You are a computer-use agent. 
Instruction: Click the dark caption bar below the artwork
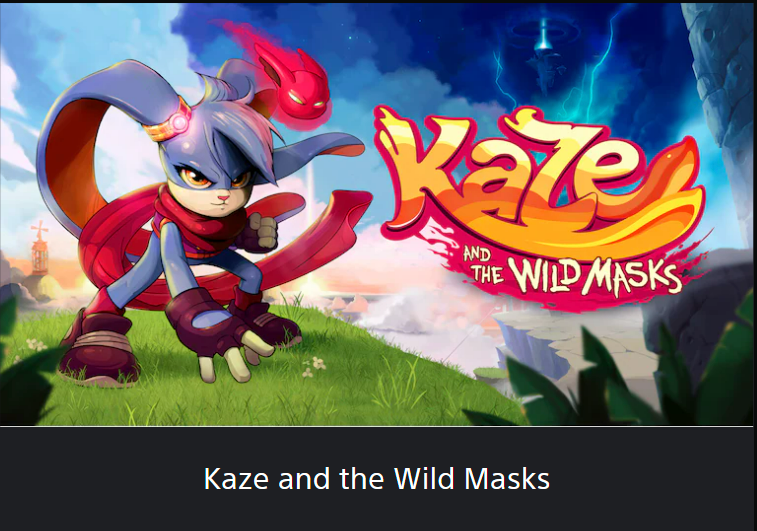pos(377,479)
